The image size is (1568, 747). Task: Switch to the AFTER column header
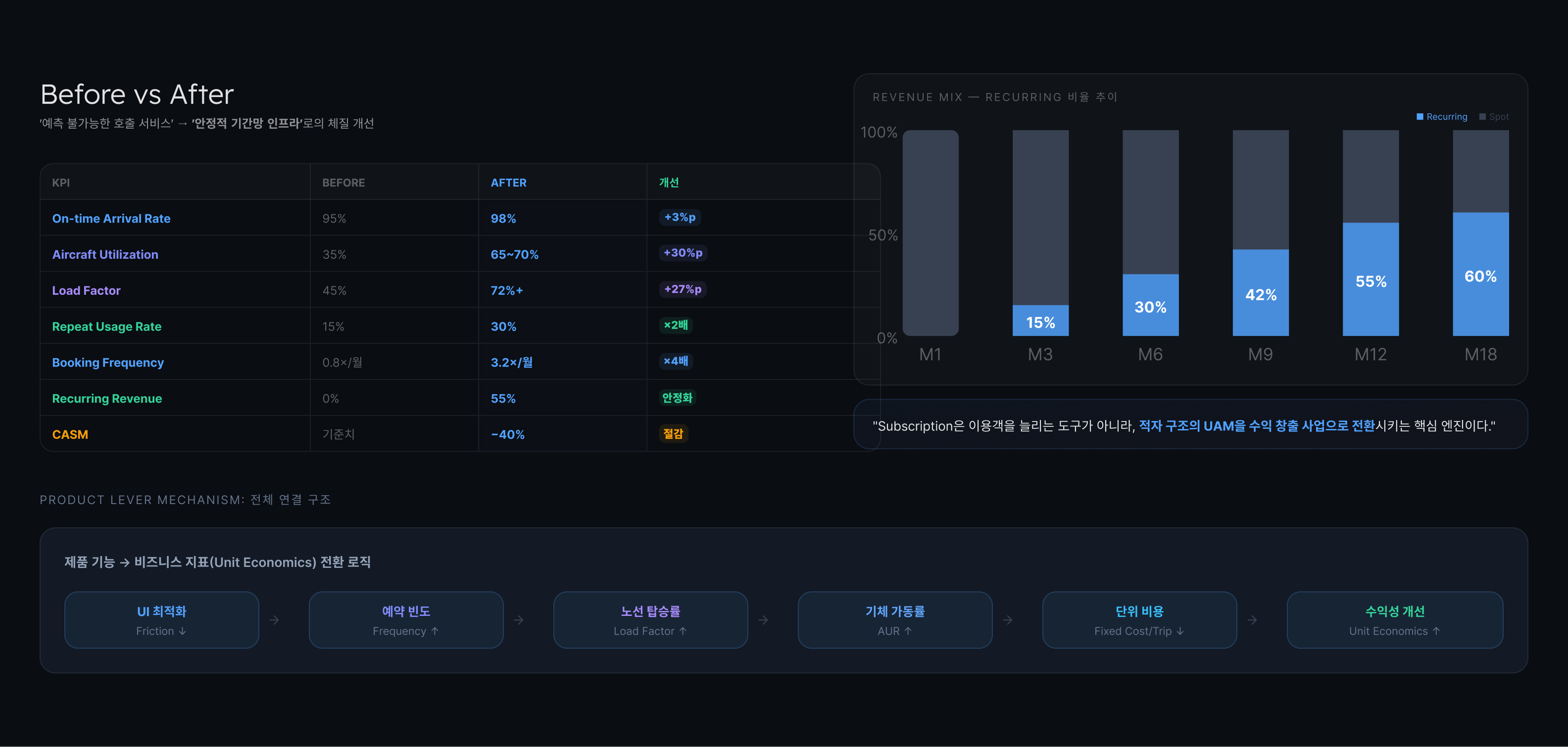point(509,182)
